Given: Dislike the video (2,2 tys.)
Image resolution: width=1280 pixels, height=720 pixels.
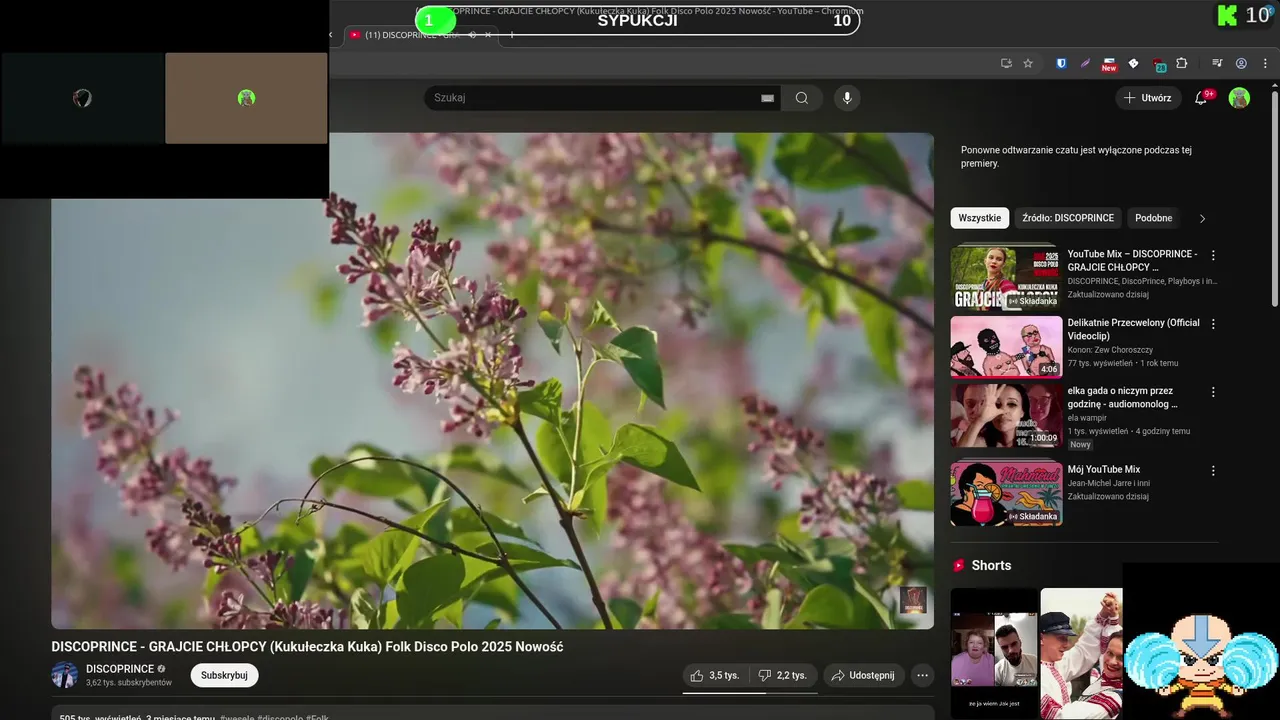Looking at the screenshot, I should tap(783, 675).
